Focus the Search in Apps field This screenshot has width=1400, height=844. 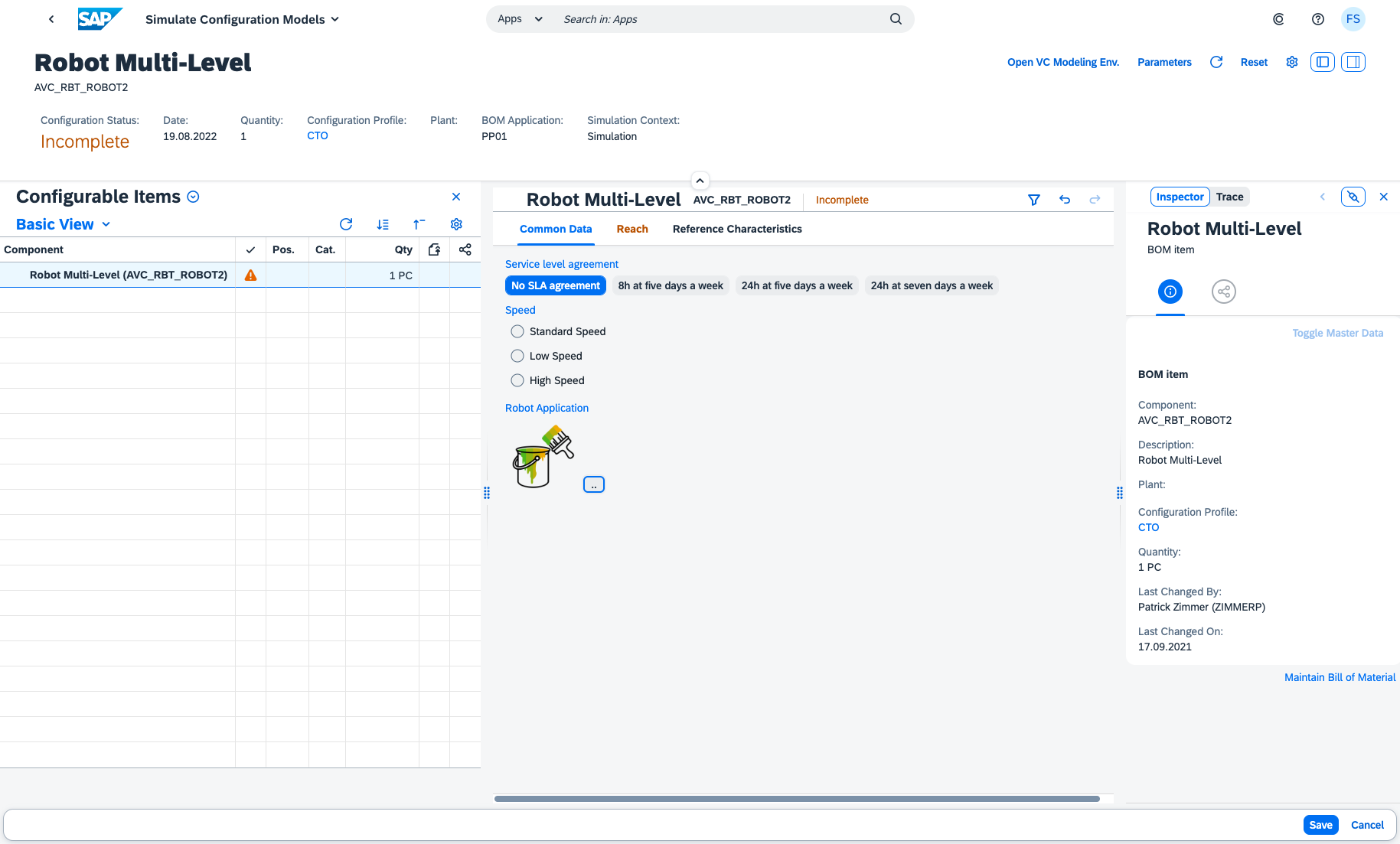pos(720,19)
